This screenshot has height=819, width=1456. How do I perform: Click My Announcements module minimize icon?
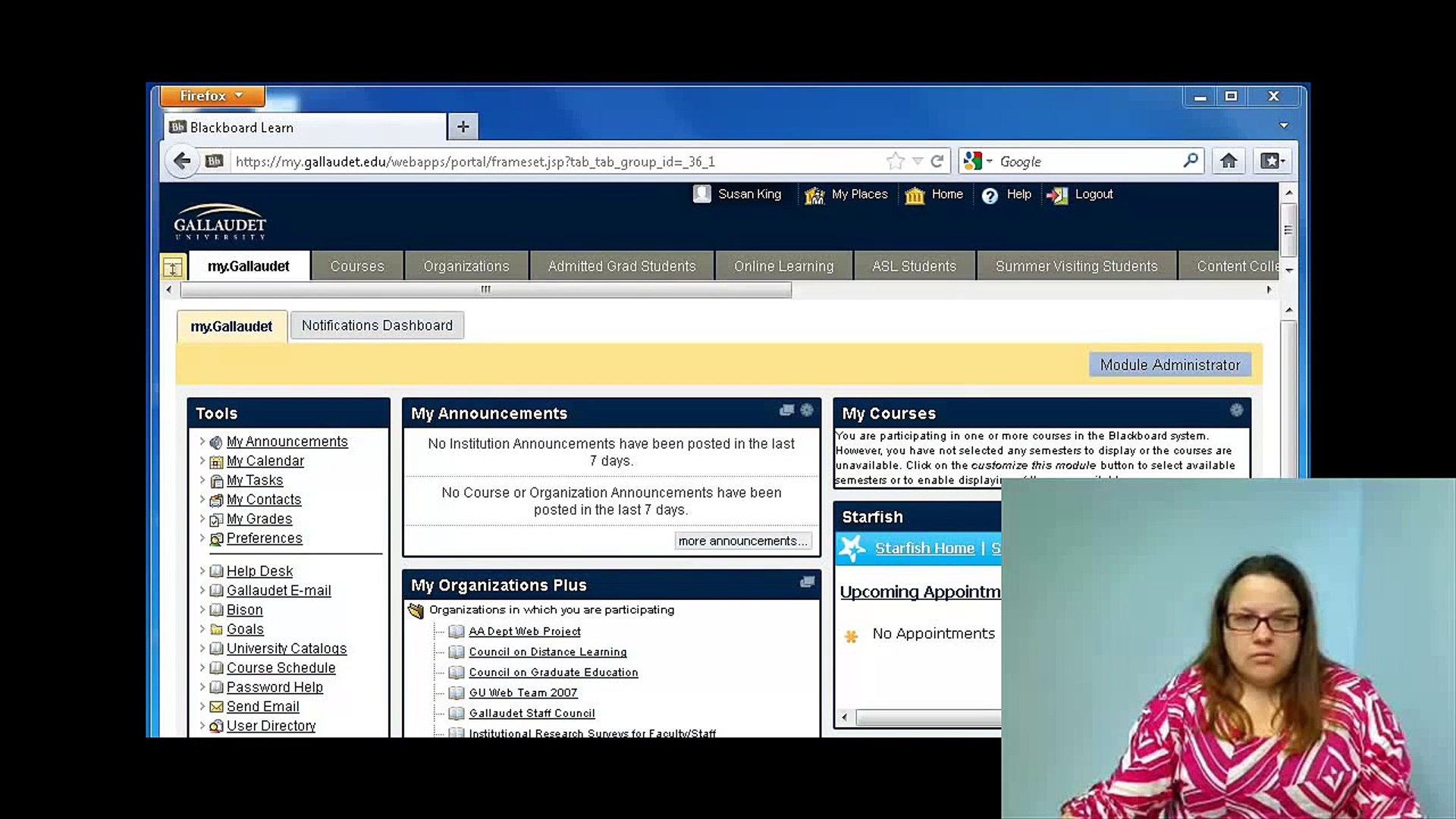(x=786, y=410)
